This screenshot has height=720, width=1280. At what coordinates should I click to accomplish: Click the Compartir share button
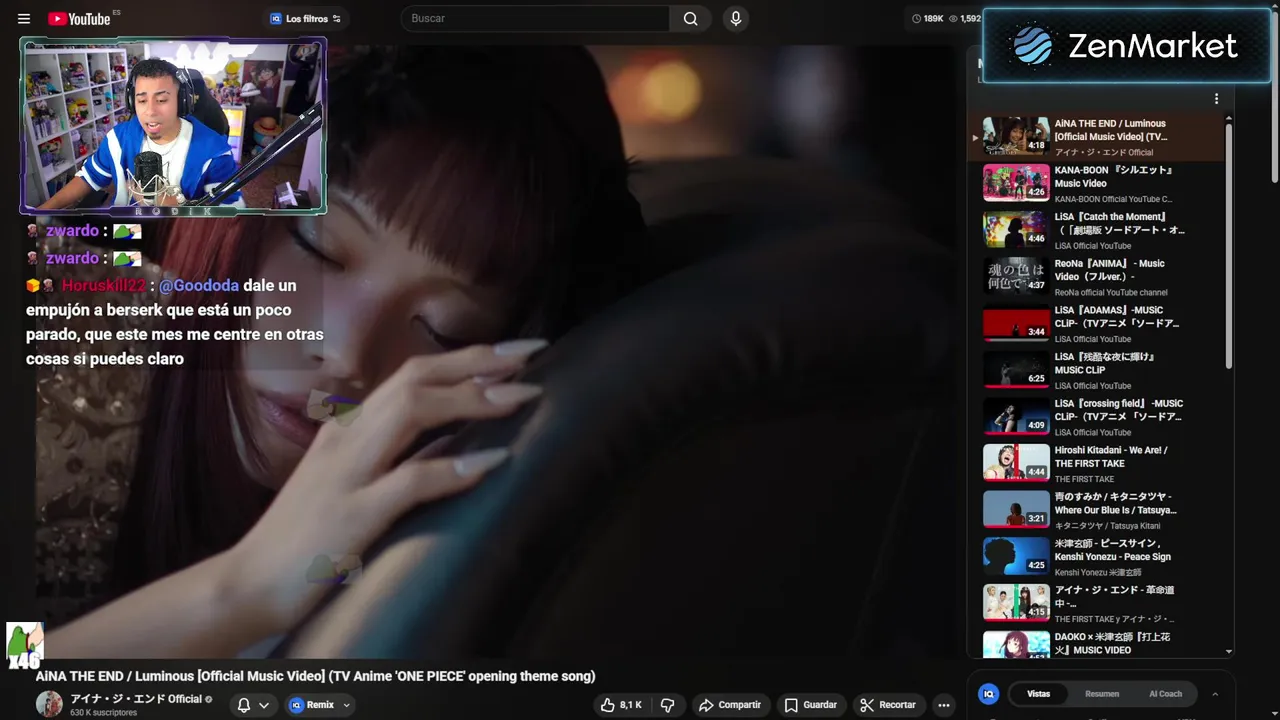[x=730, y=705]
